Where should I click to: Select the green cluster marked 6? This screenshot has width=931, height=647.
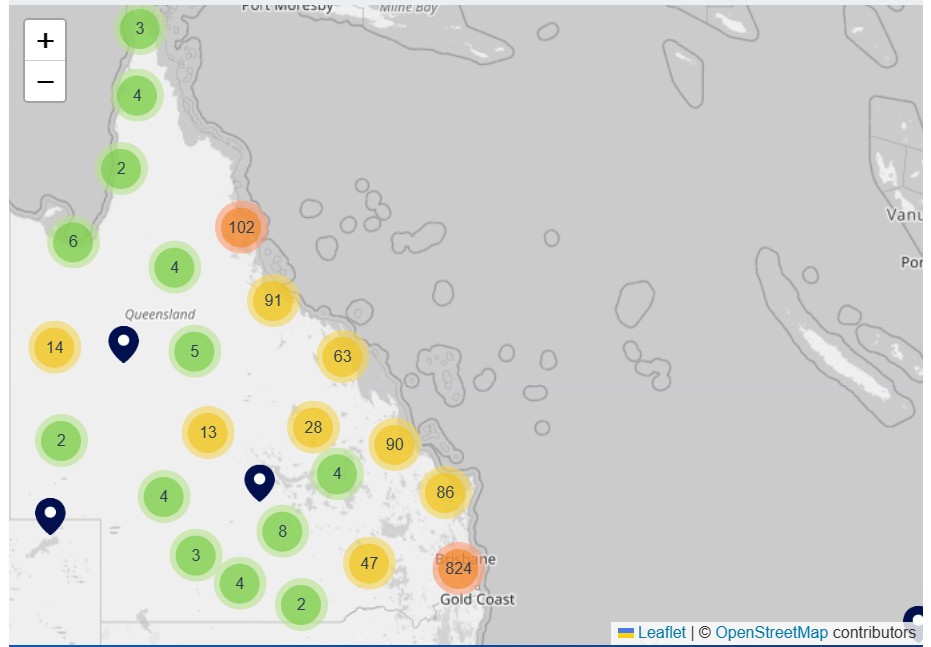pos(73,241)
